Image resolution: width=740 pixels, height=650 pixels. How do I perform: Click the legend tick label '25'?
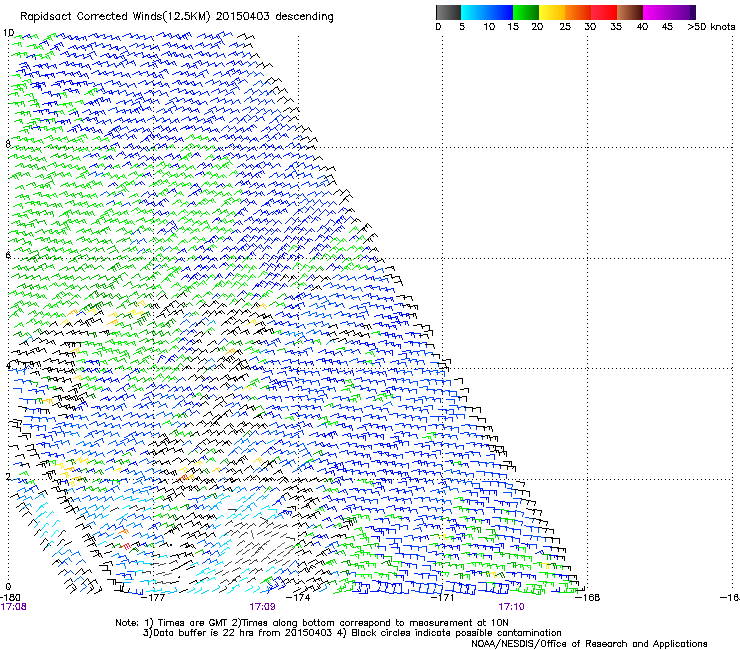(565, 27)
